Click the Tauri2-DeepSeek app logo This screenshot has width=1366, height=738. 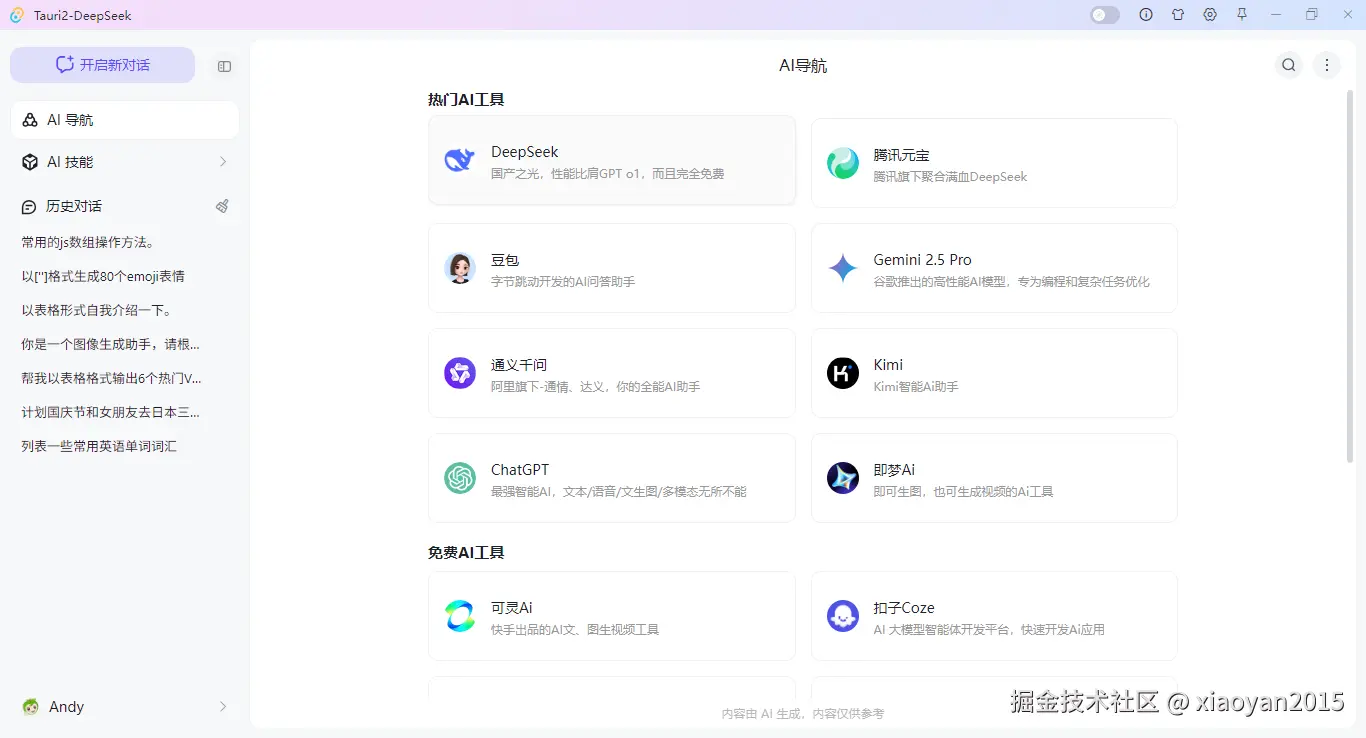(17, 15)
